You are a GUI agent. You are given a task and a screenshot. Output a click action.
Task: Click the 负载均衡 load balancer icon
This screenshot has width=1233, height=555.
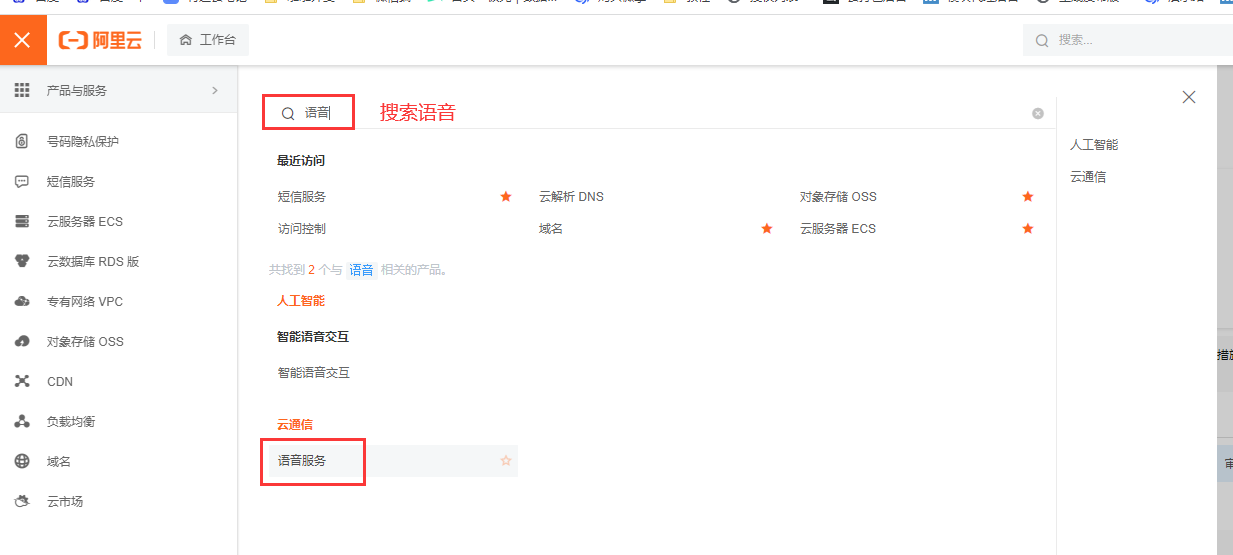[22, 422]
